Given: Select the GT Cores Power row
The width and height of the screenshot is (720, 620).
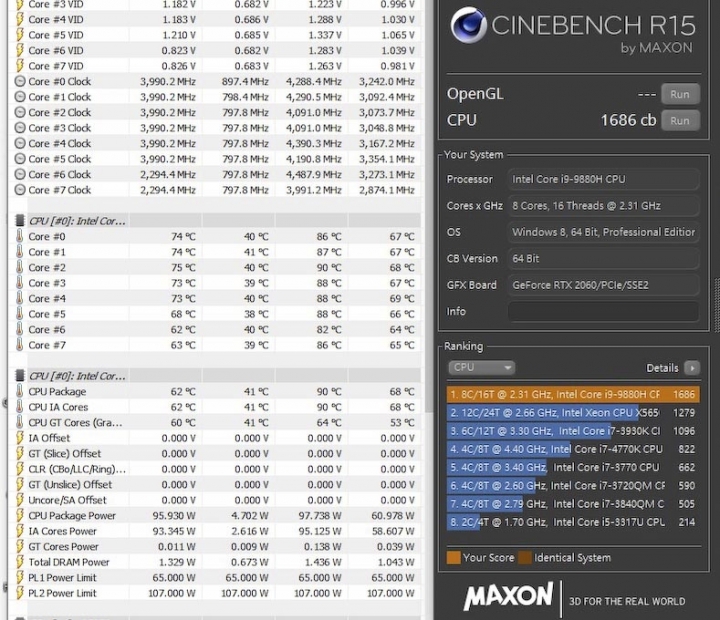Looking at the screenshot, I should 214,547.
